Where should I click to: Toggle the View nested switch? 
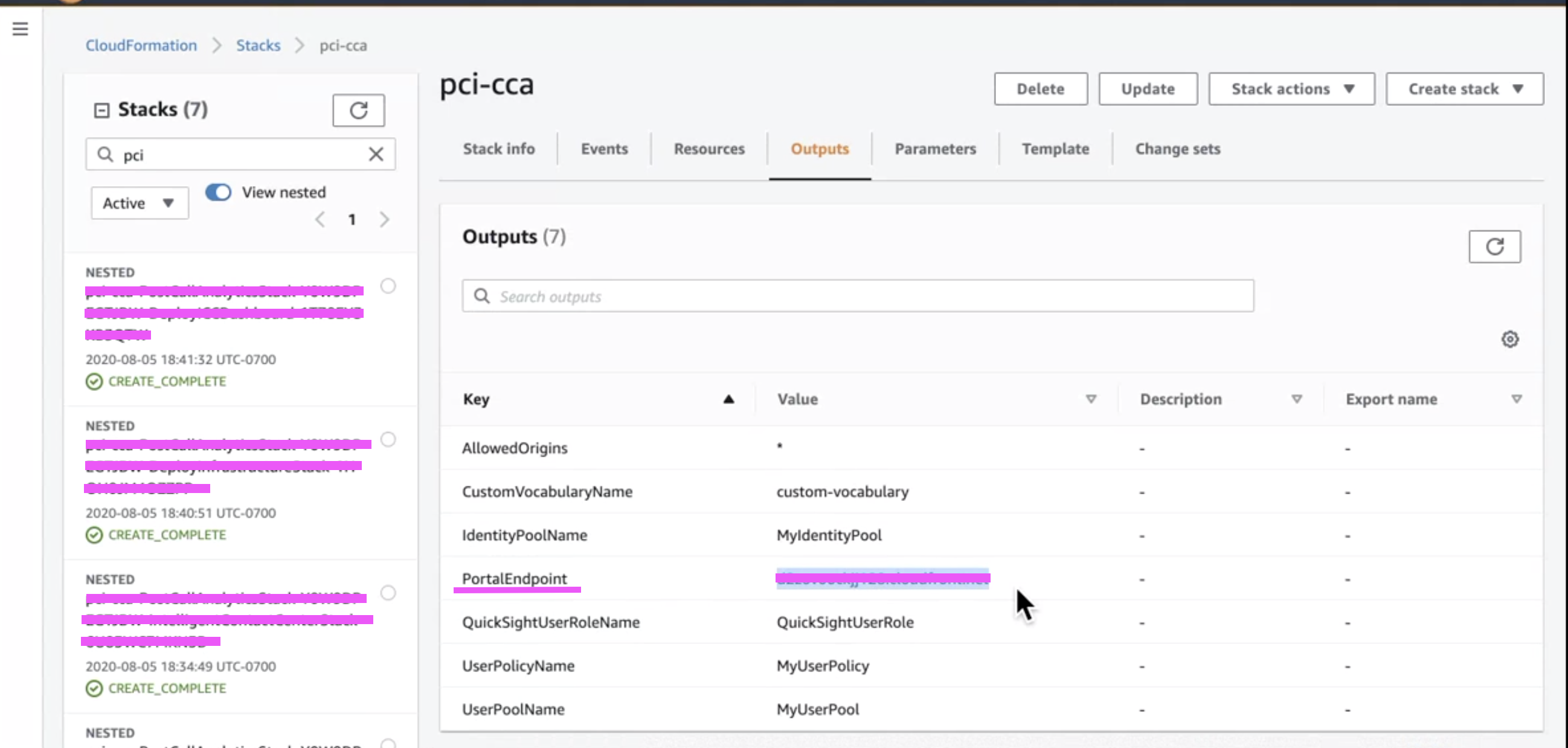pos(218,193)
